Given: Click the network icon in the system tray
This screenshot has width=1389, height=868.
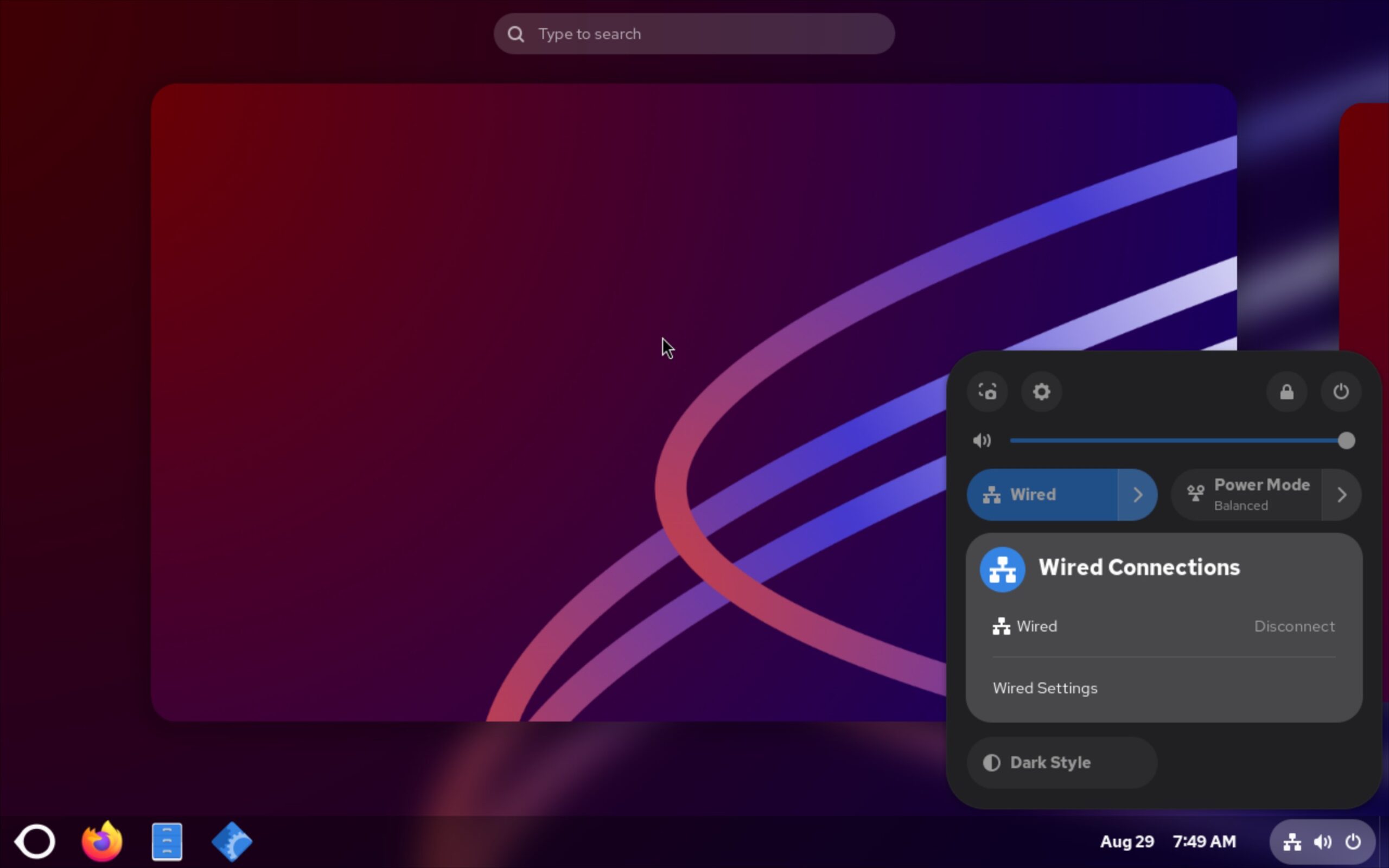Looking at the screenshot, I should (1292, 841).
